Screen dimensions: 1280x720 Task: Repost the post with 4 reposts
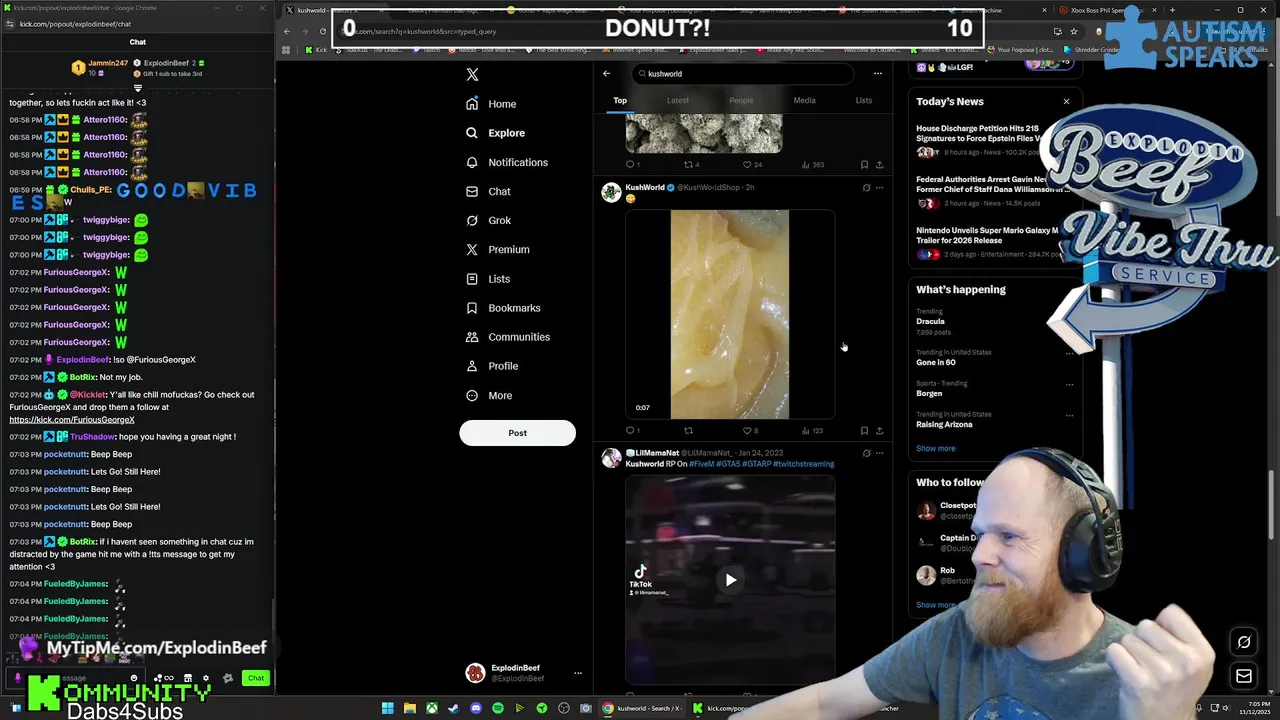click(692, 164)
